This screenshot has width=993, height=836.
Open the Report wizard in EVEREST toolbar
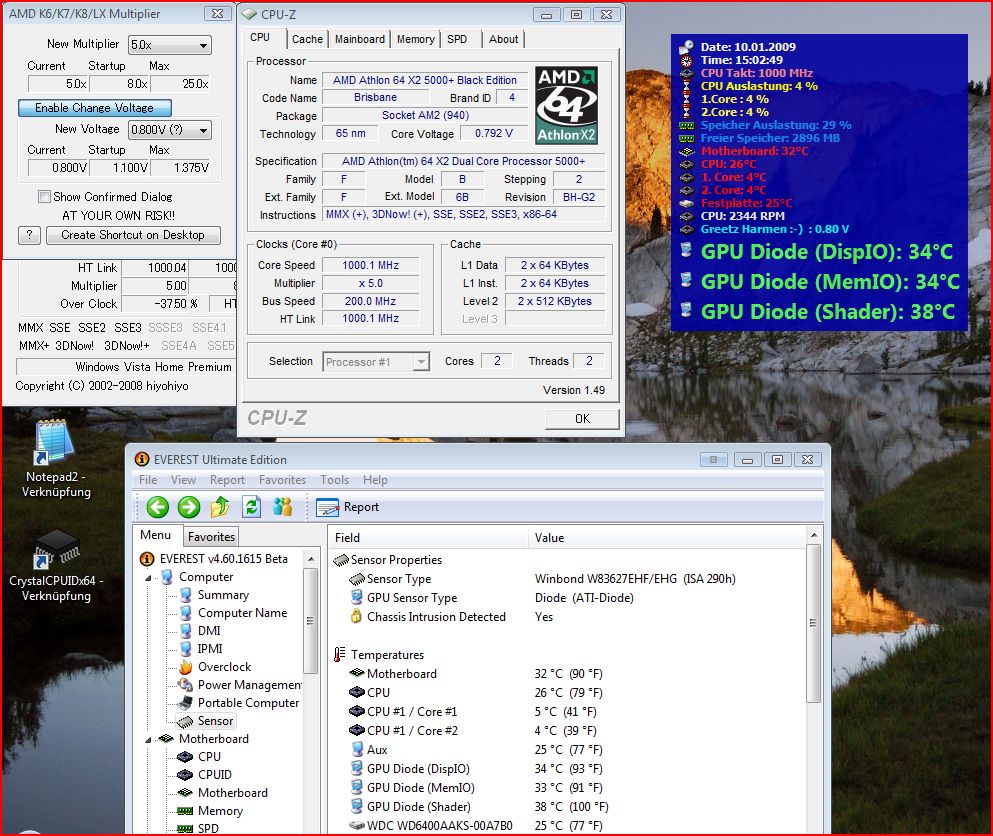coord(348,507)
